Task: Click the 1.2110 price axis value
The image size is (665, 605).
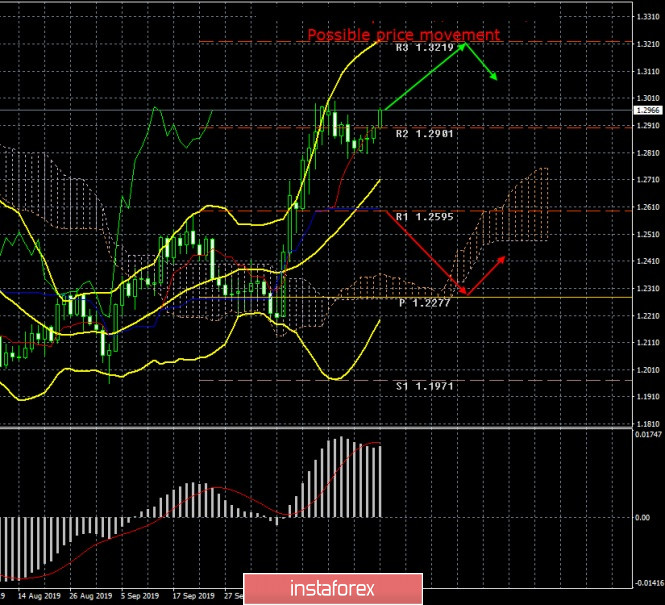Action: pyautogui.click(x=648, y=343)
